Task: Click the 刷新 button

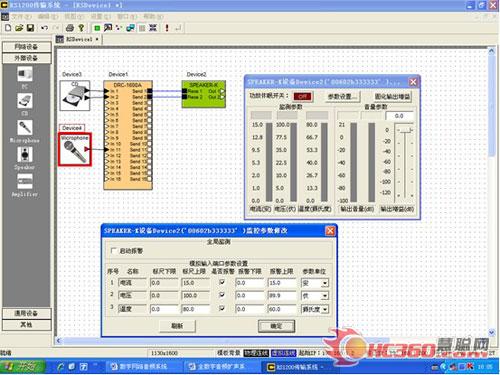Action: point(177,326)
